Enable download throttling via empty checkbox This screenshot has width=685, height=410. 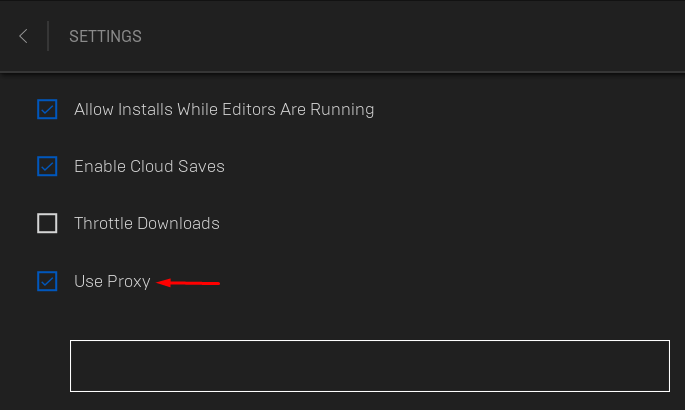point(47,223)
